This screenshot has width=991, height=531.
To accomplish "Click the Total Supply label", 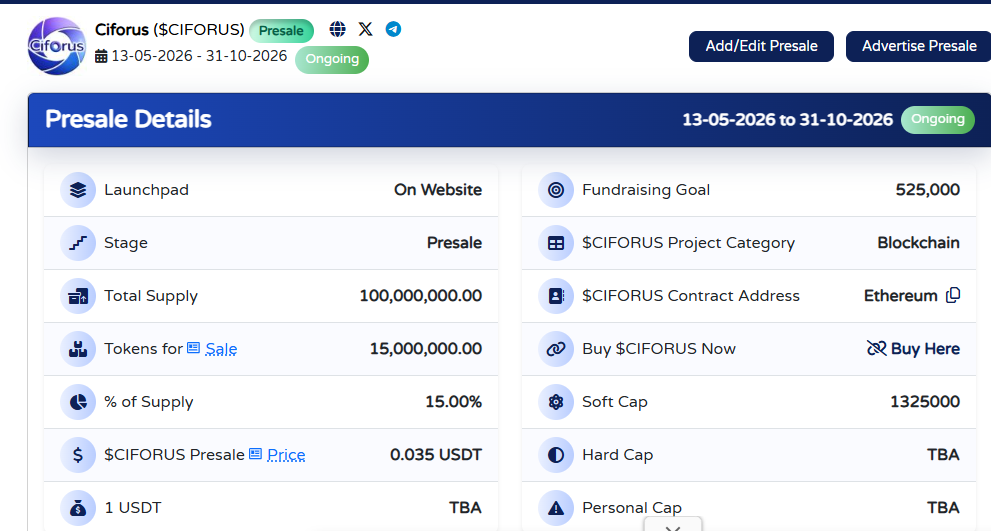I will pos(151,296).
